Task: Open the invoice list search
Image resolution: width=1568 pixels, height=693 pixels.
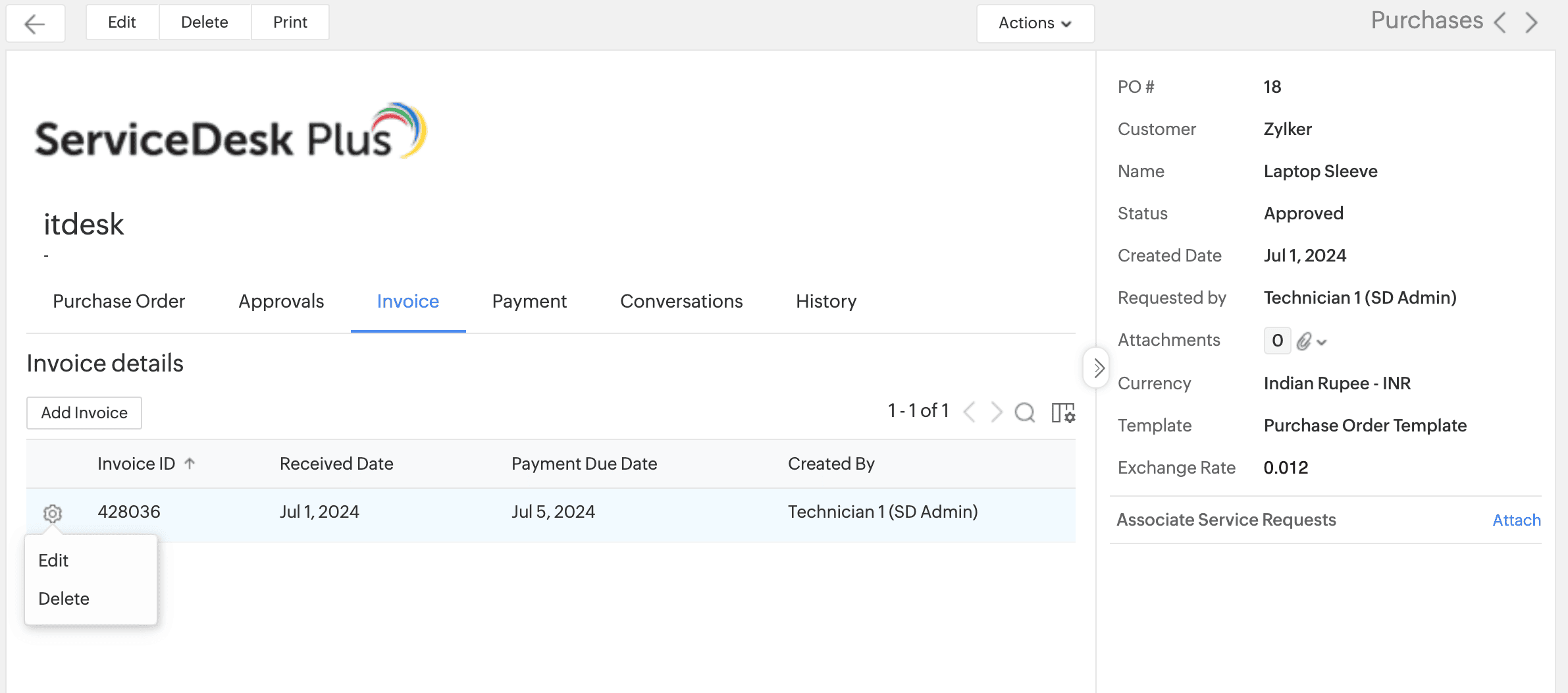Action: [1024, 413]
